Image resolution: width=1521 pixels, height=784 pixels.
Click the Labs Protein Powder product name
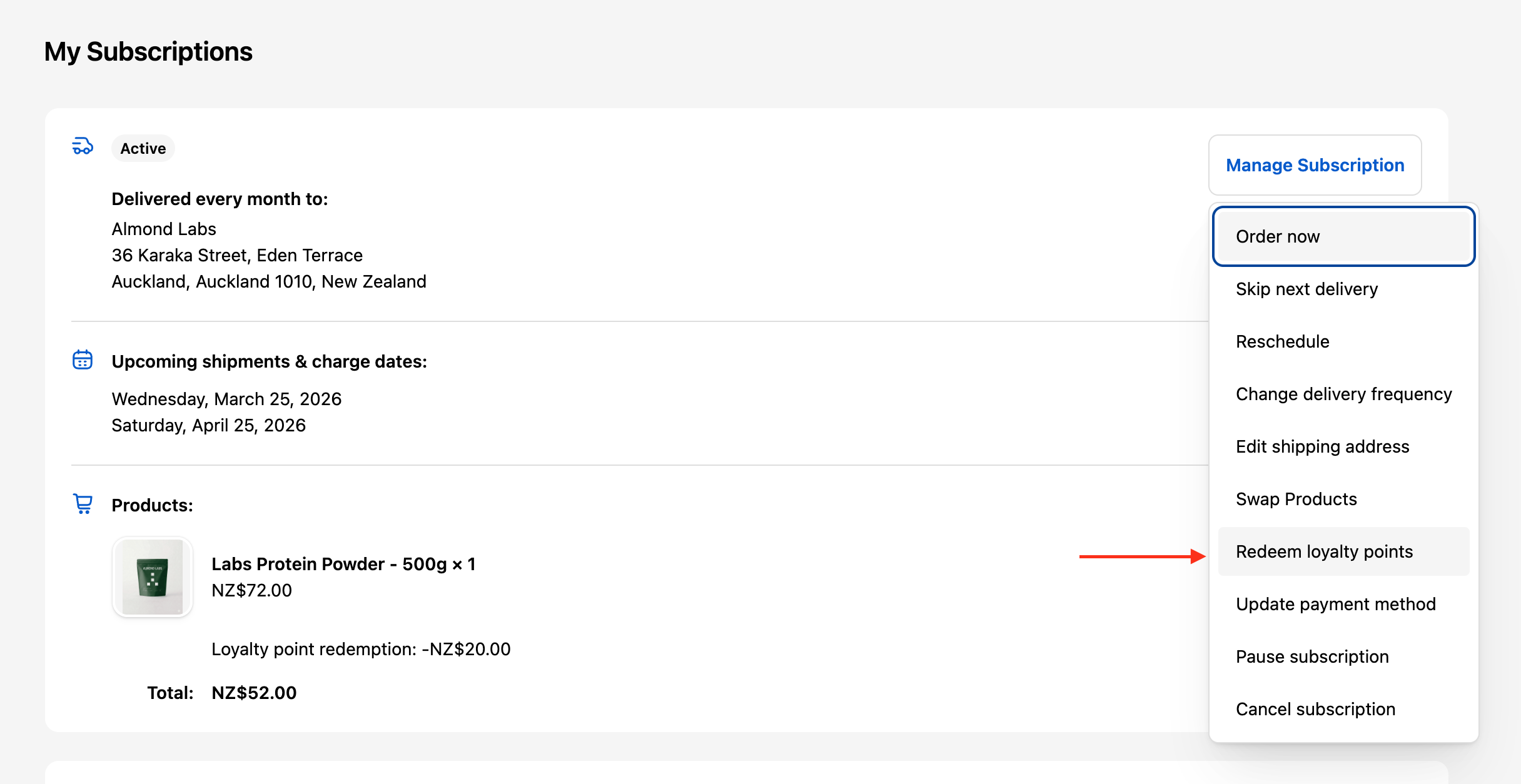click(343, 563)
